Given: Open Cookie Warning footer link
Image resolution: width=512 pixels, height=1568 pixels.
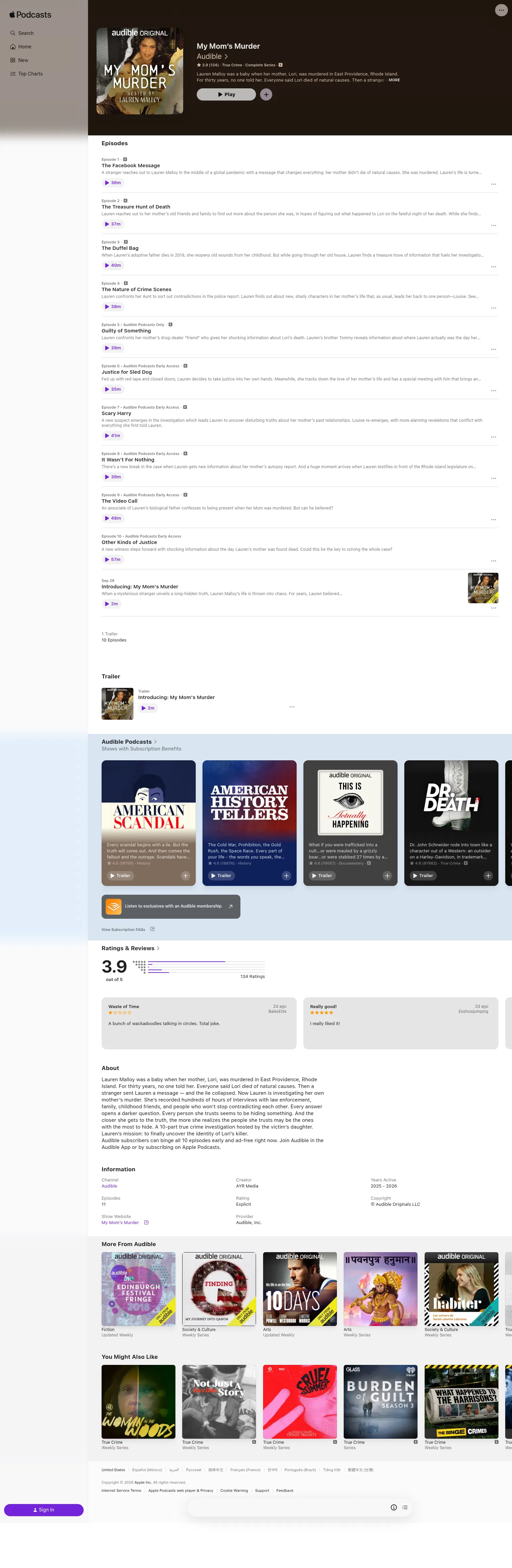Looking at the screenshot, I should pos(234,1490).
